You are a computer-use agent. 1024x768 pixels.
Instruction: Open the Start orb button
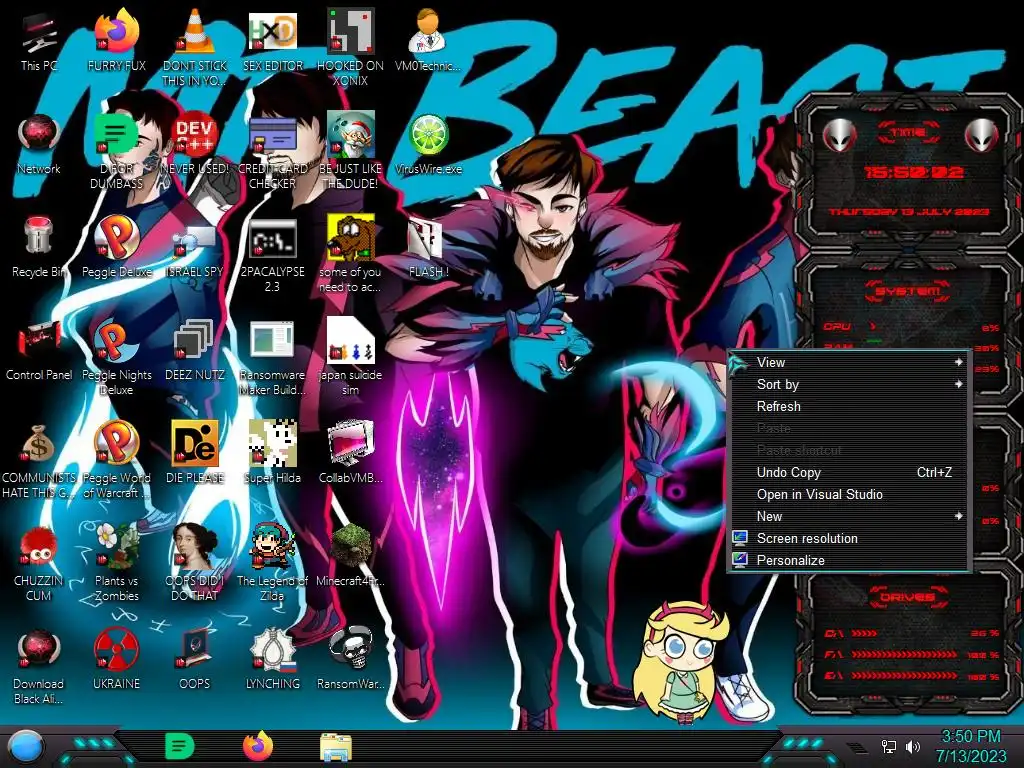(26, 747)
